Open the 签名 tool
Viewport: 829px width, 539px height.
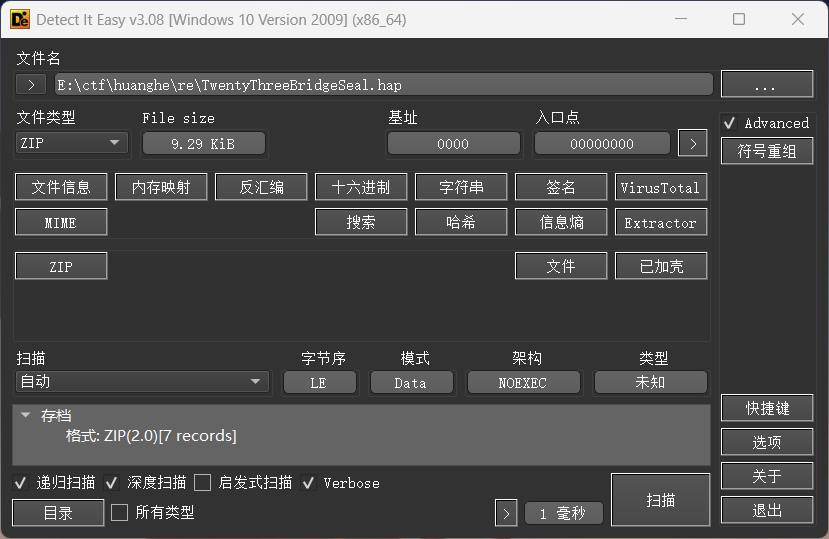(561, 187)
